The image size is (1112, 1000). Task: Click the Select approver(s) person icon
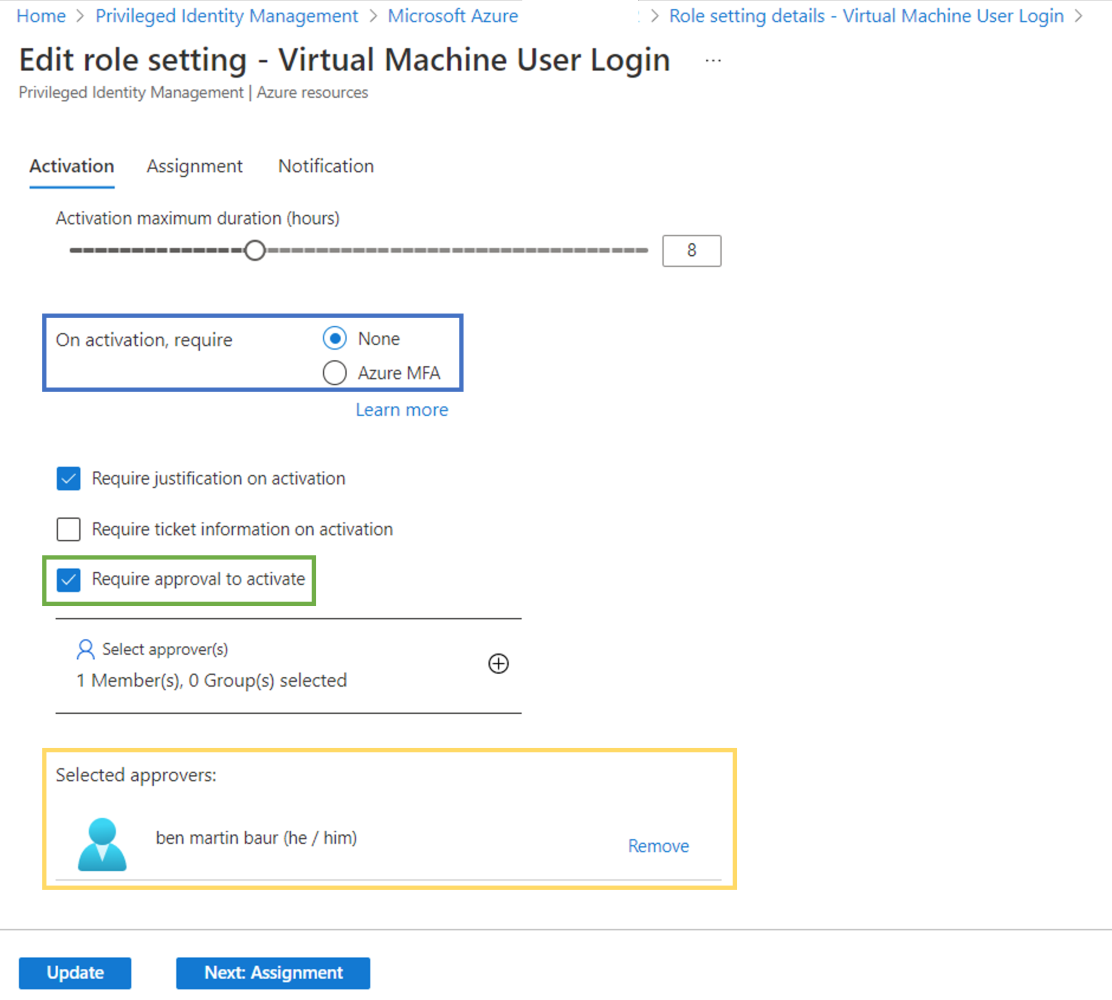[x=85, y=650]
